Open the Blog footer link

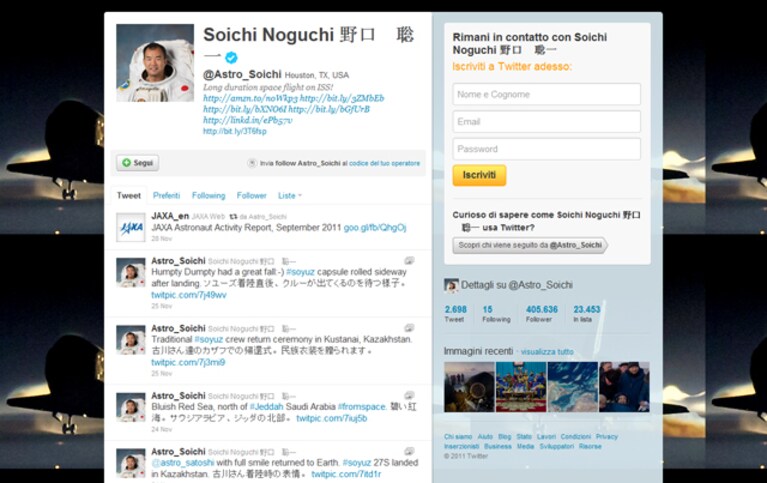[504, 437]
